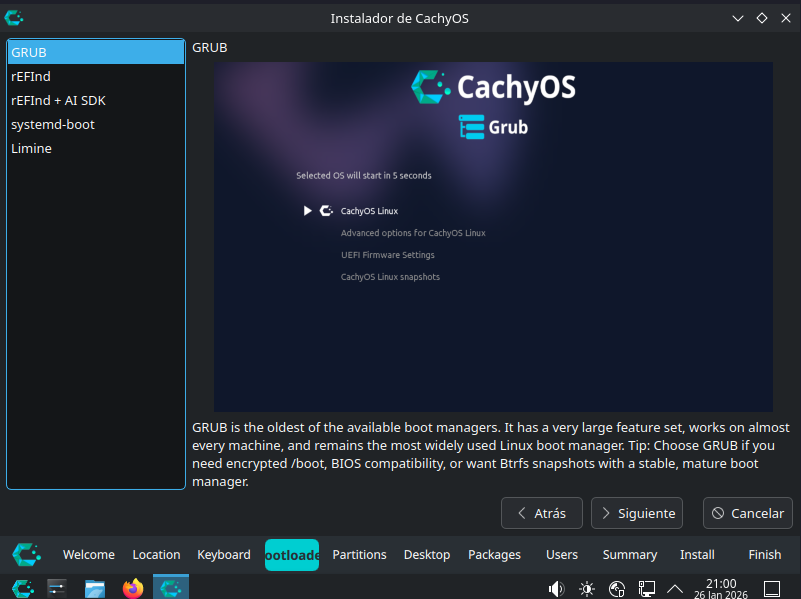Viewport: 801px width, 599px height.
Task: Open the file manager from taskbar
Action: click(x=95, y=588)
